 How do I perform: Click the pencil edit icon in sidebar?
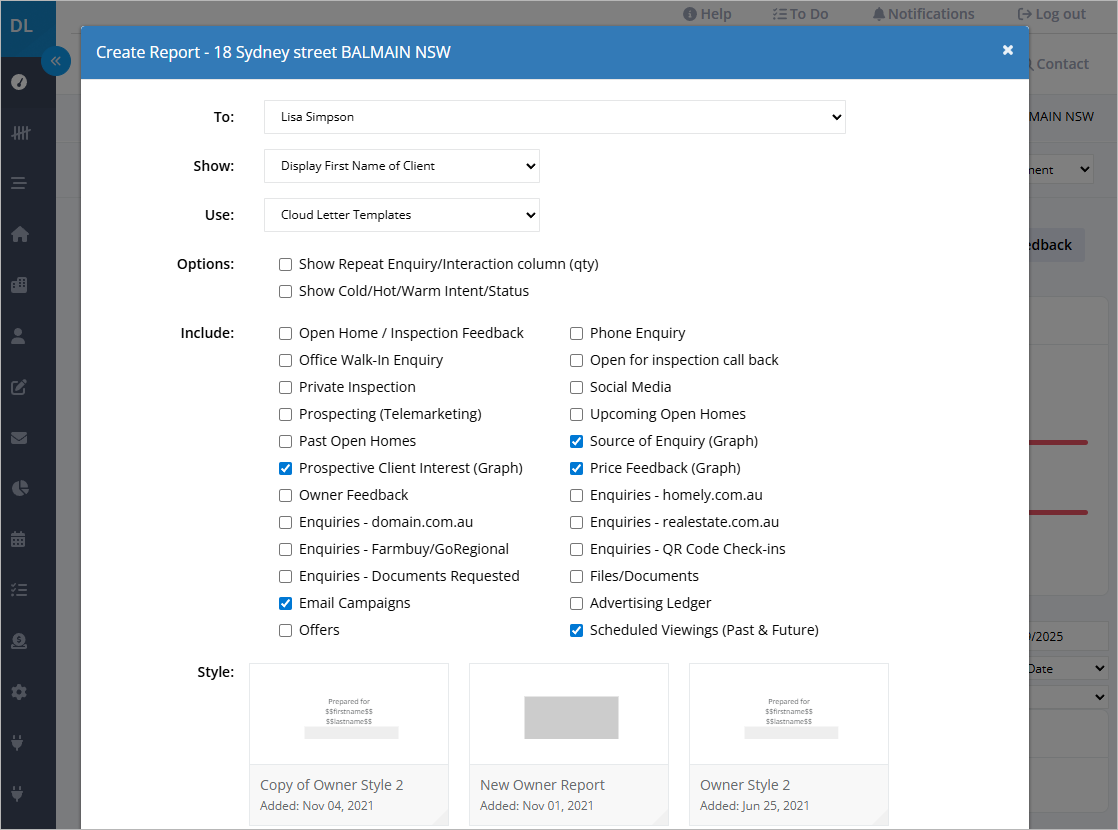19,387
